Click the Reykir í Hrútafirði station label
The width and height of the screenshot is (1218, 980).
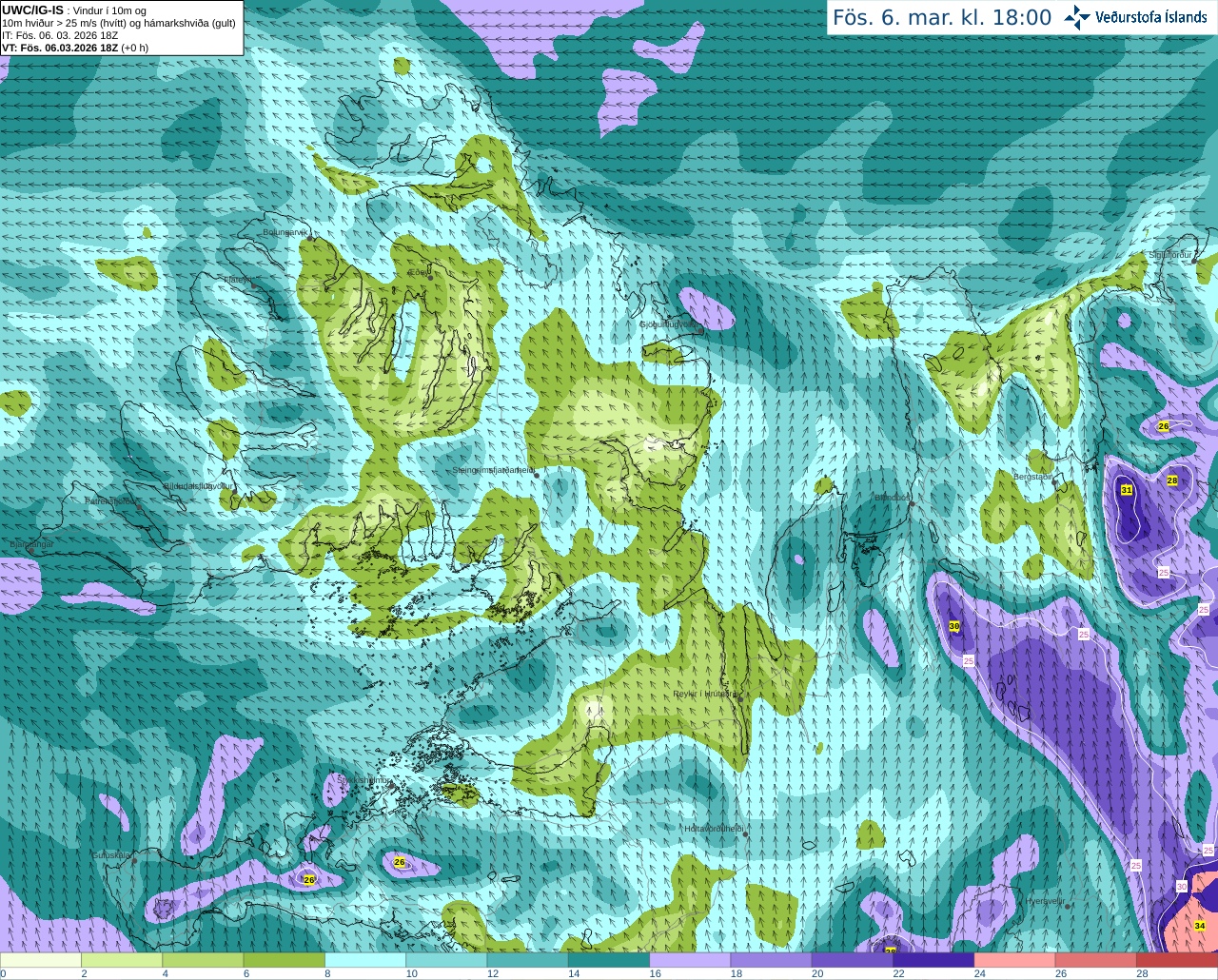coord(705,695)
